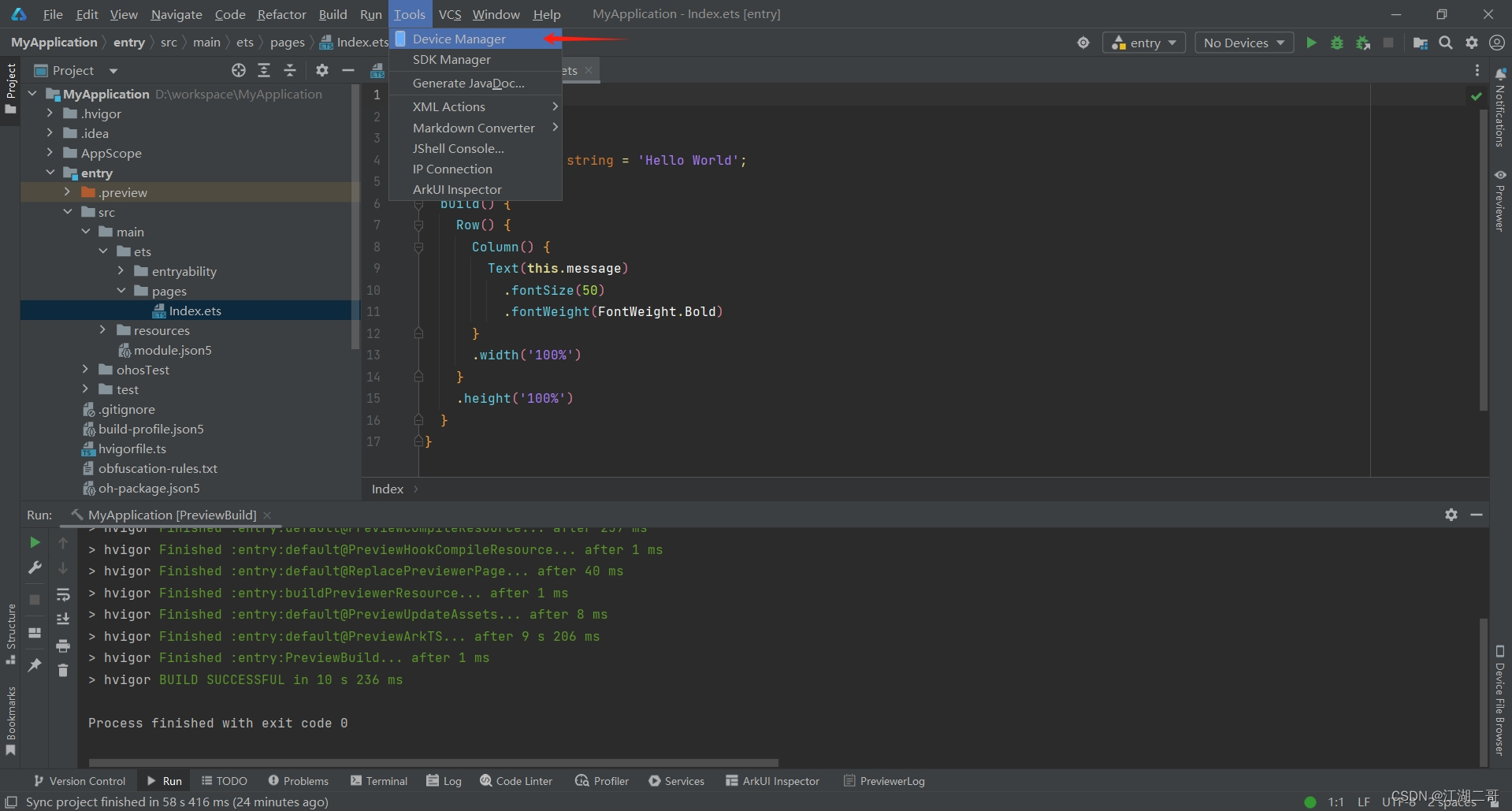The width and height of the screenshot is (1512, 811).
Task: Open the File menu
Action: 53,14
